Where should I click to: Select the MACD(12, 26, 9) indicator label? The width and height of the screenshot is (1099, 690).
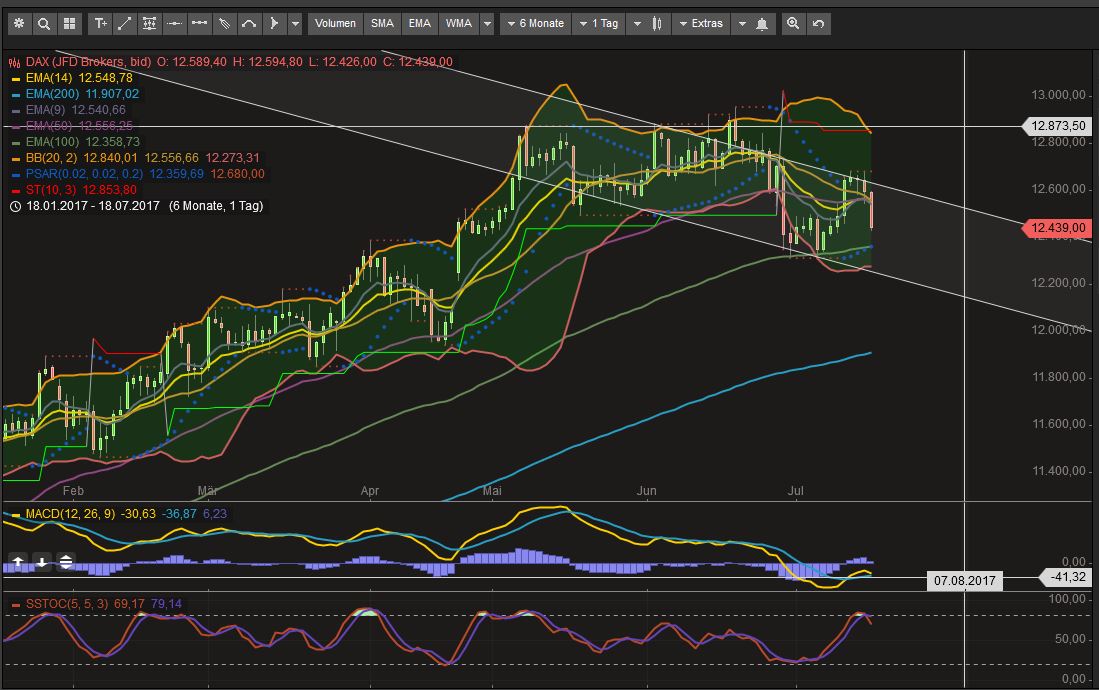click(x=70, y=514)
